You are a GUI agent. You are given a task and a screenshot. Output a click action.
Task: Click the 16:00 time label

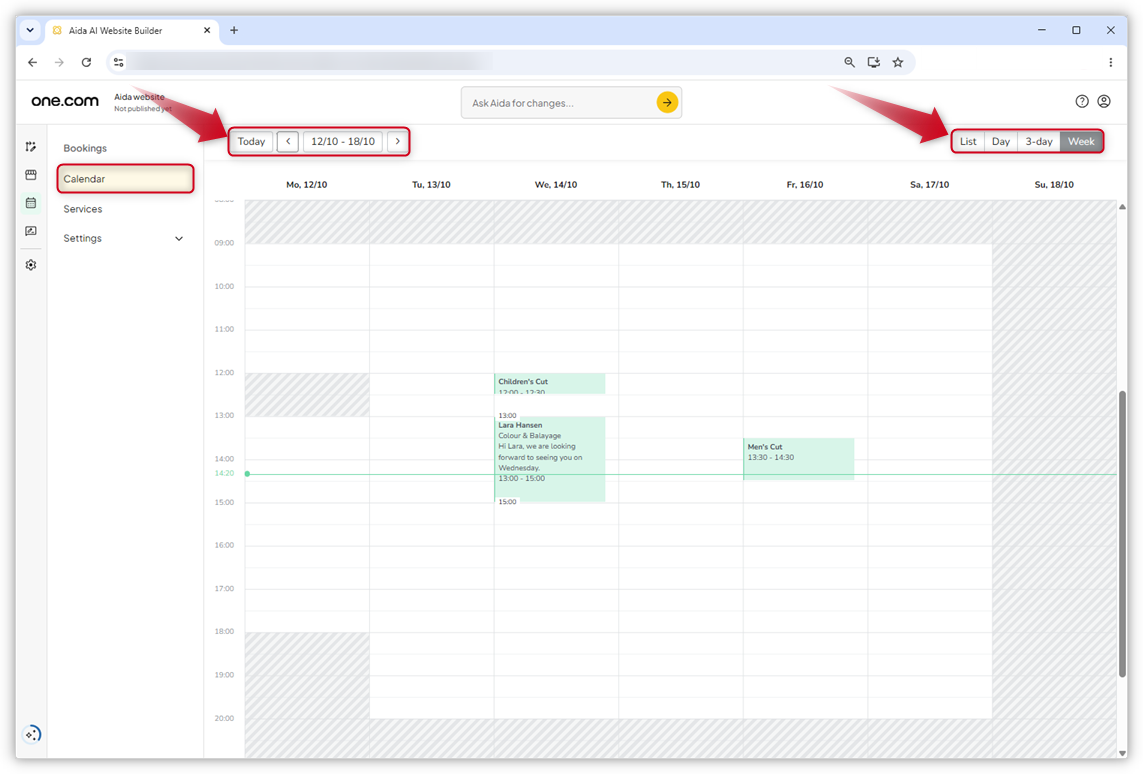click(225, 545)
